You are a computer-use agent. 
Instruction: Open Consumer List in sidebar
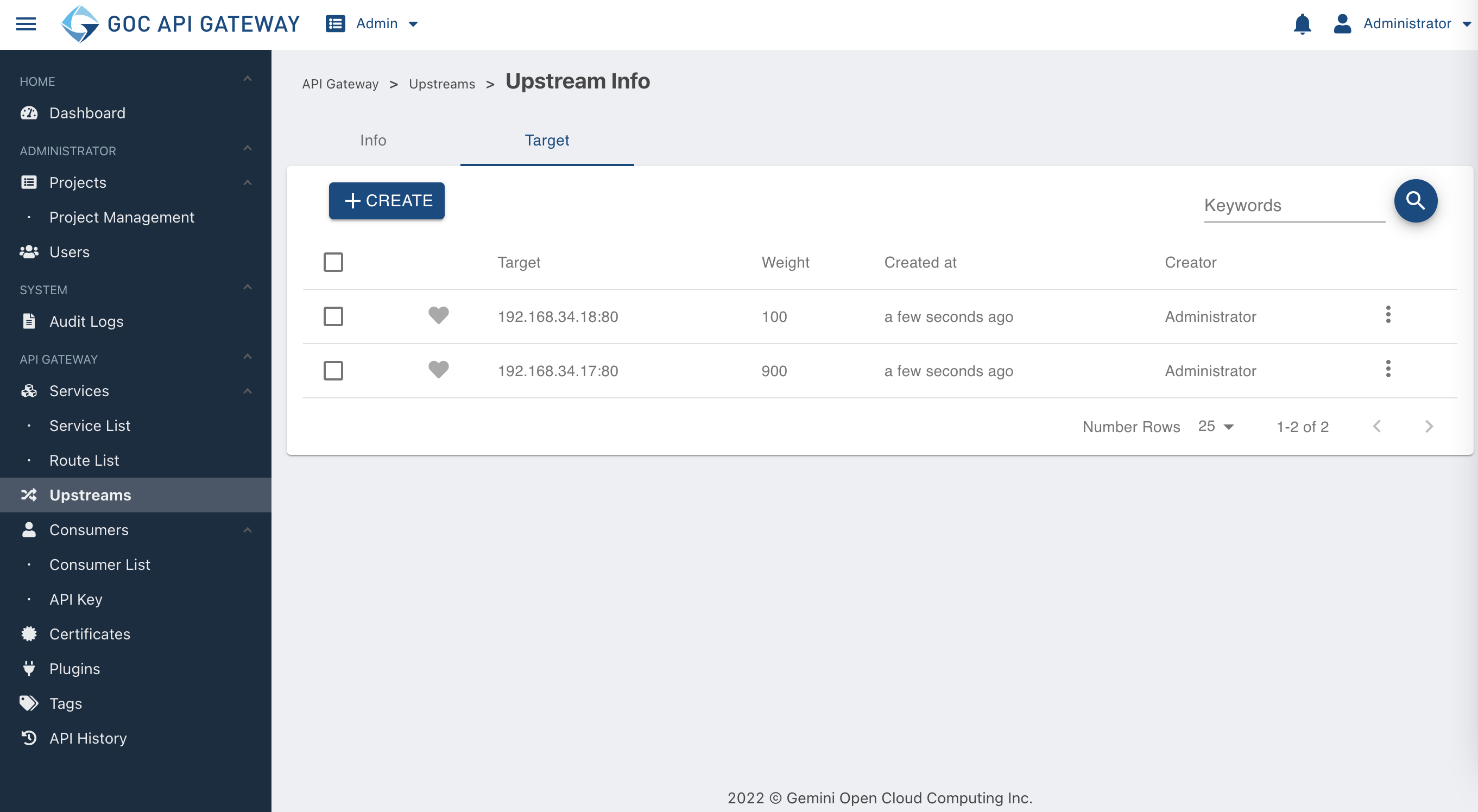100,564
